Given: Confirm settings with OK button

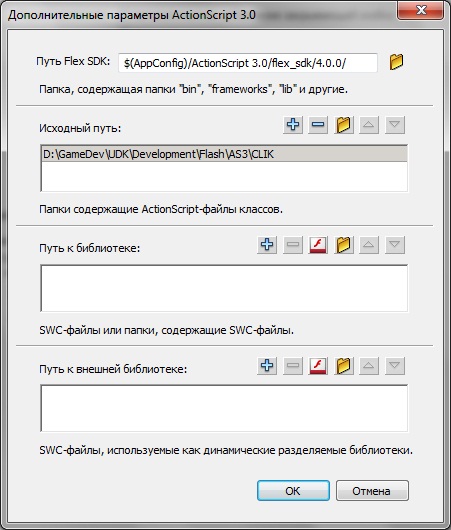Looking at the screenshot, I should pos(293,491).
